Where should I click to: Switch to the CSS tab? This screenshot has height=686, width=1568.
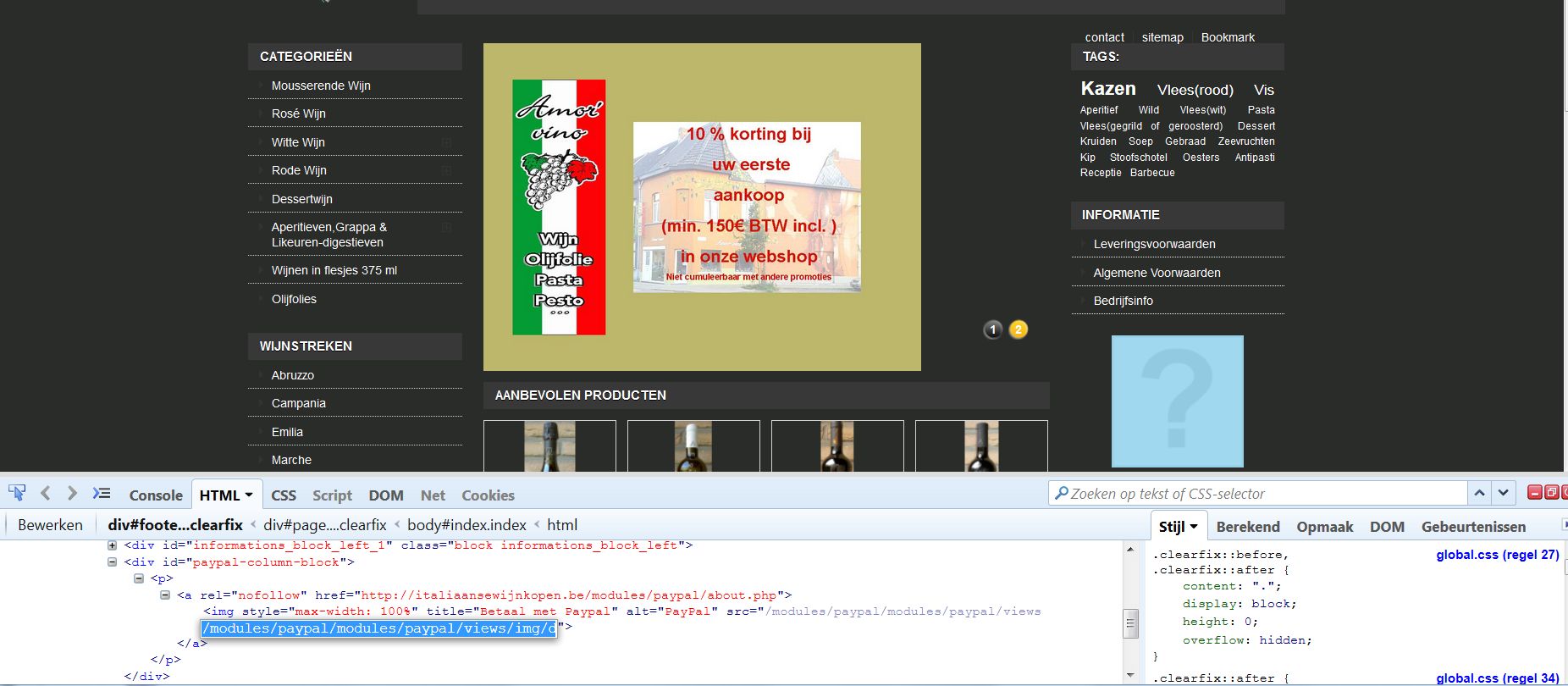tap(284, 495)
